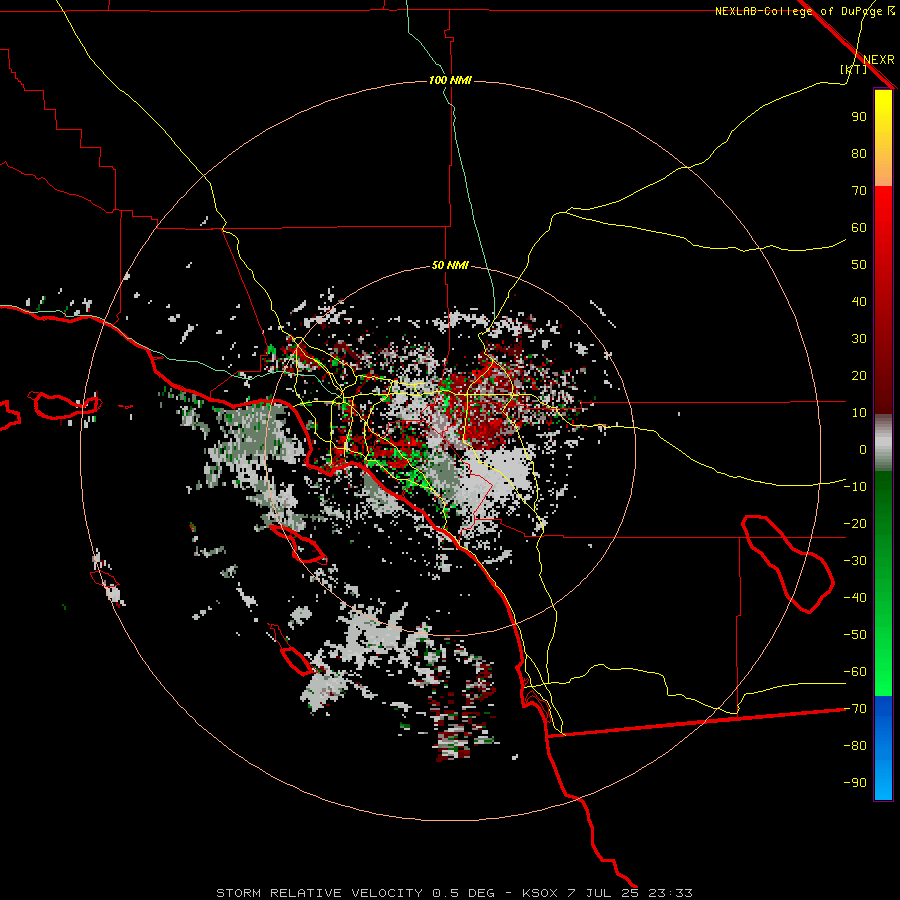Click the -10 value on velocity scale
The width and height of the screenshot is (900, 900).
coord(855,487)
